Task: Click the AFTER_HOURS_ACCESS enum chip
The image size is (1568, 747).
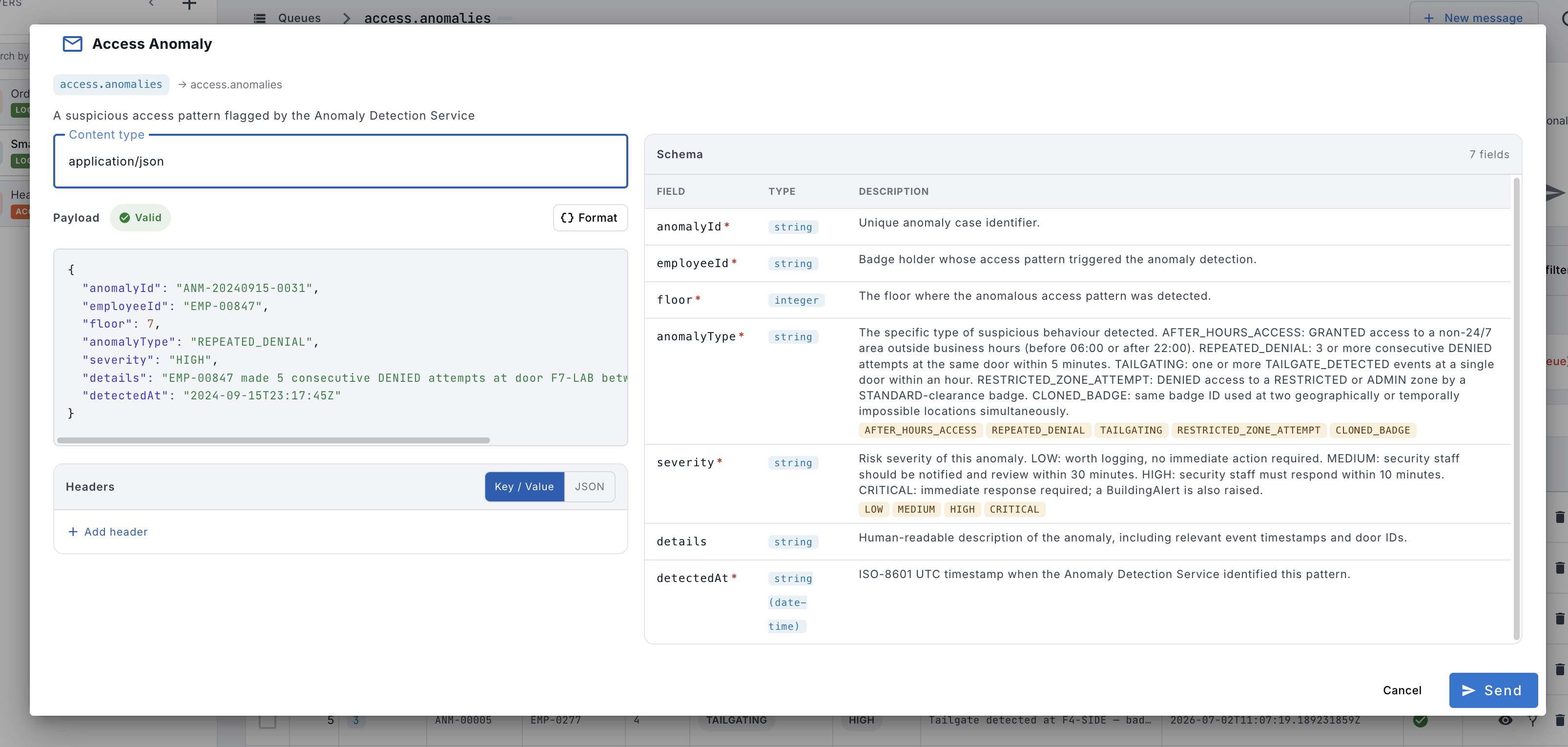Action: tap(920, 430)
